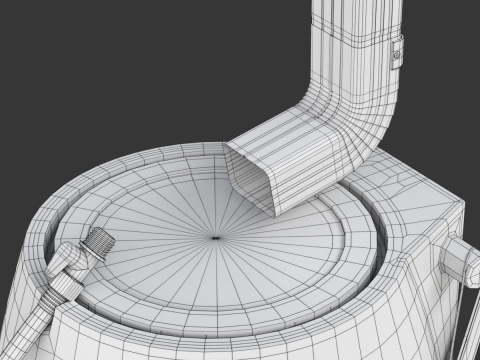Click the center pole vertex of the lid
Image resolution: width=480 pixels, height=360 pixels.
(x=215, y=238)
